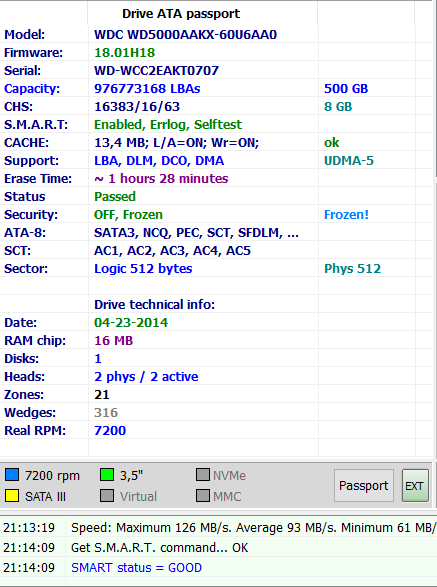Select Status value Passed
437x587 pixels.
pyautogui.click(x=115, y=197)
